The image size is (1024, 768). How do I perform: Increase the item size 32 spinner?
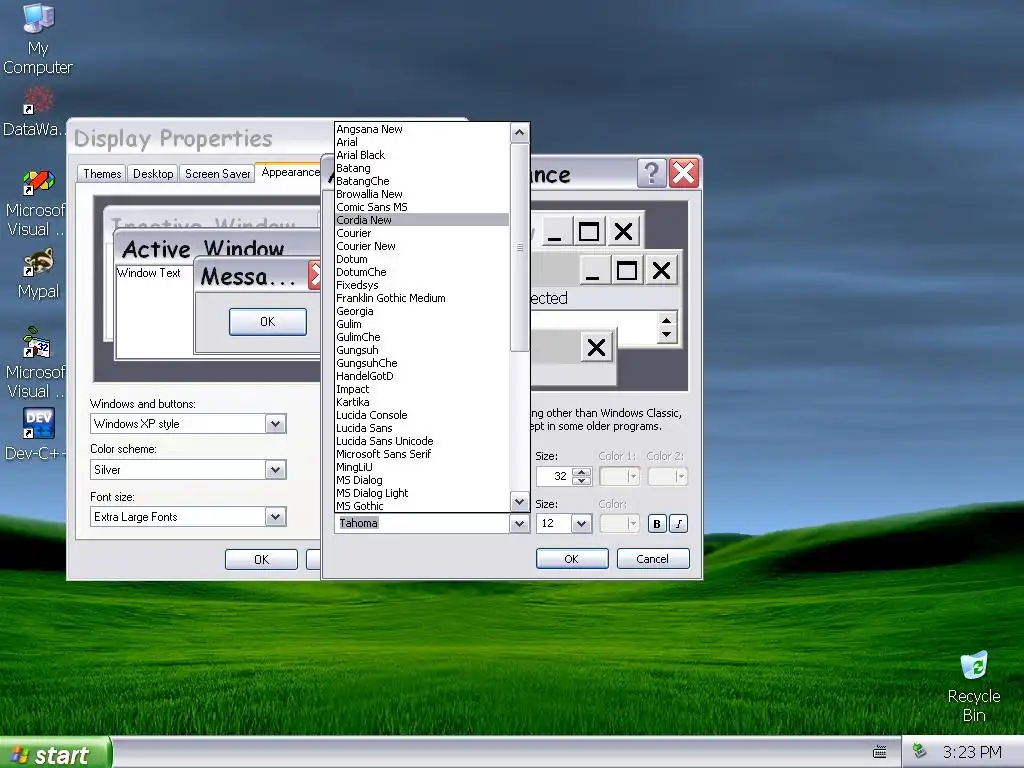(x=581, y=472)
